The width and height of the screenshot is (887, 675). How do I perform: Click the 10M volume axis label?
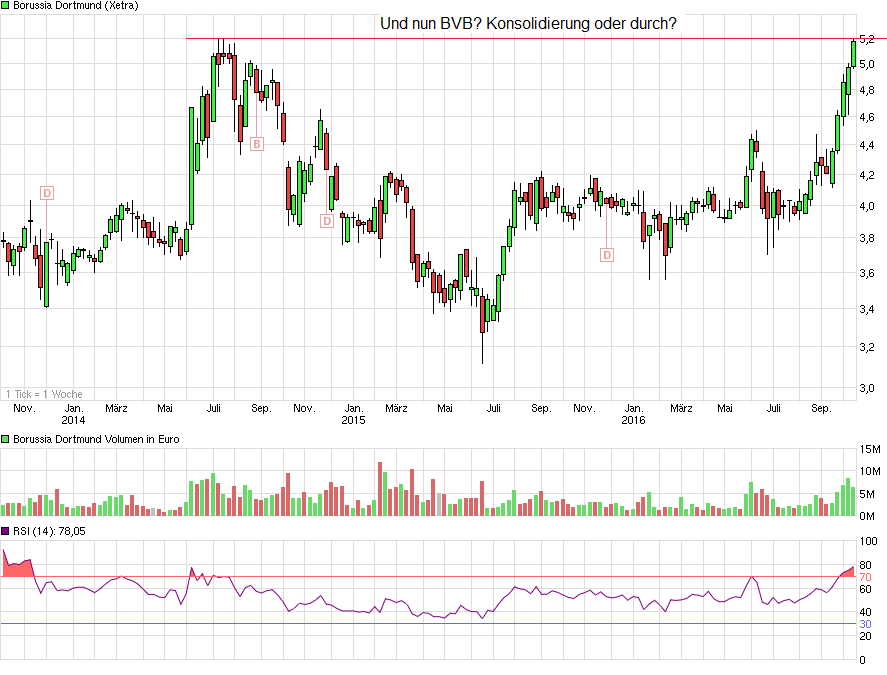(x=870, y=471)
